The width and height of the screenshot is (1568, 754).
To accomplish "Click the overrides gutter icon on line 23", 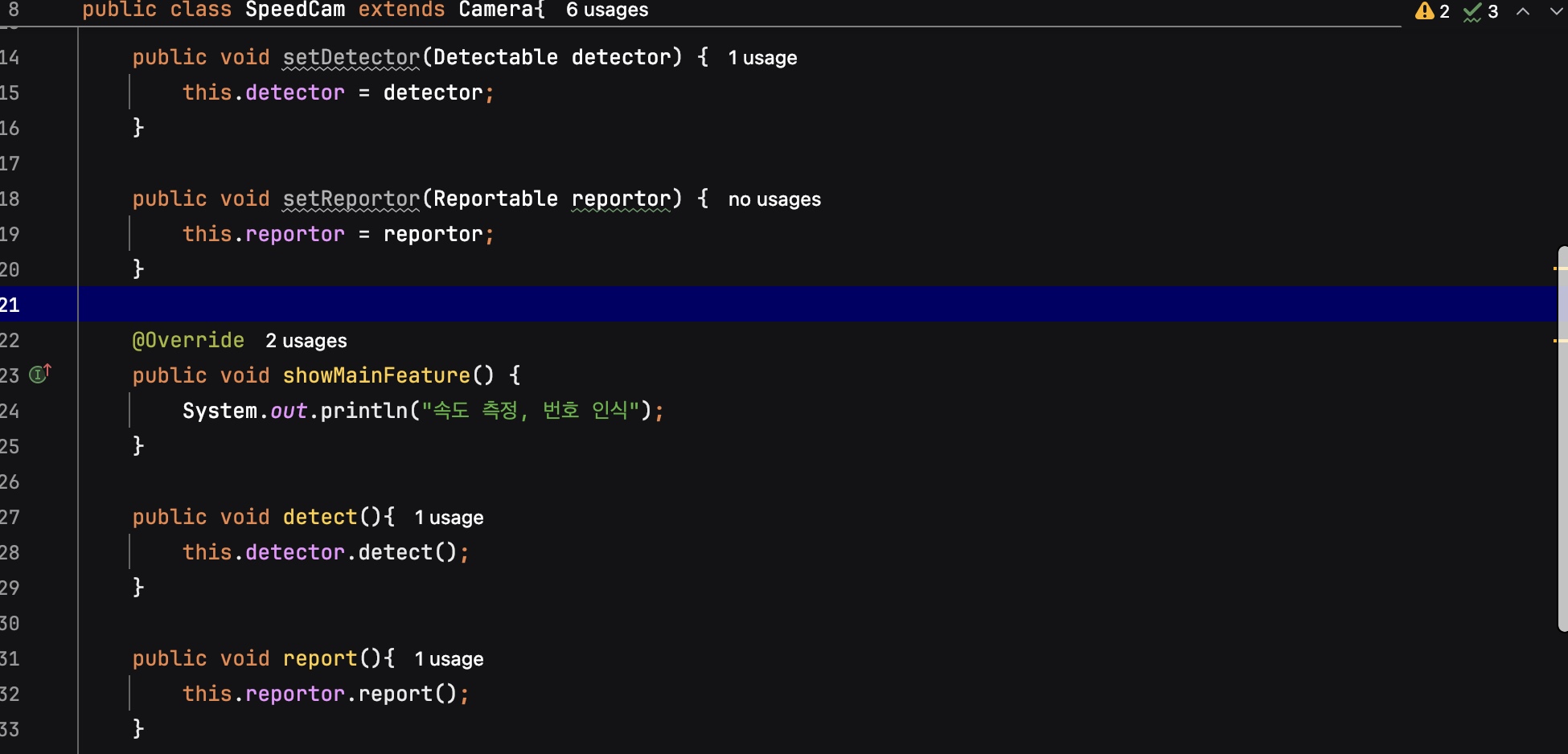I will 40,374.
